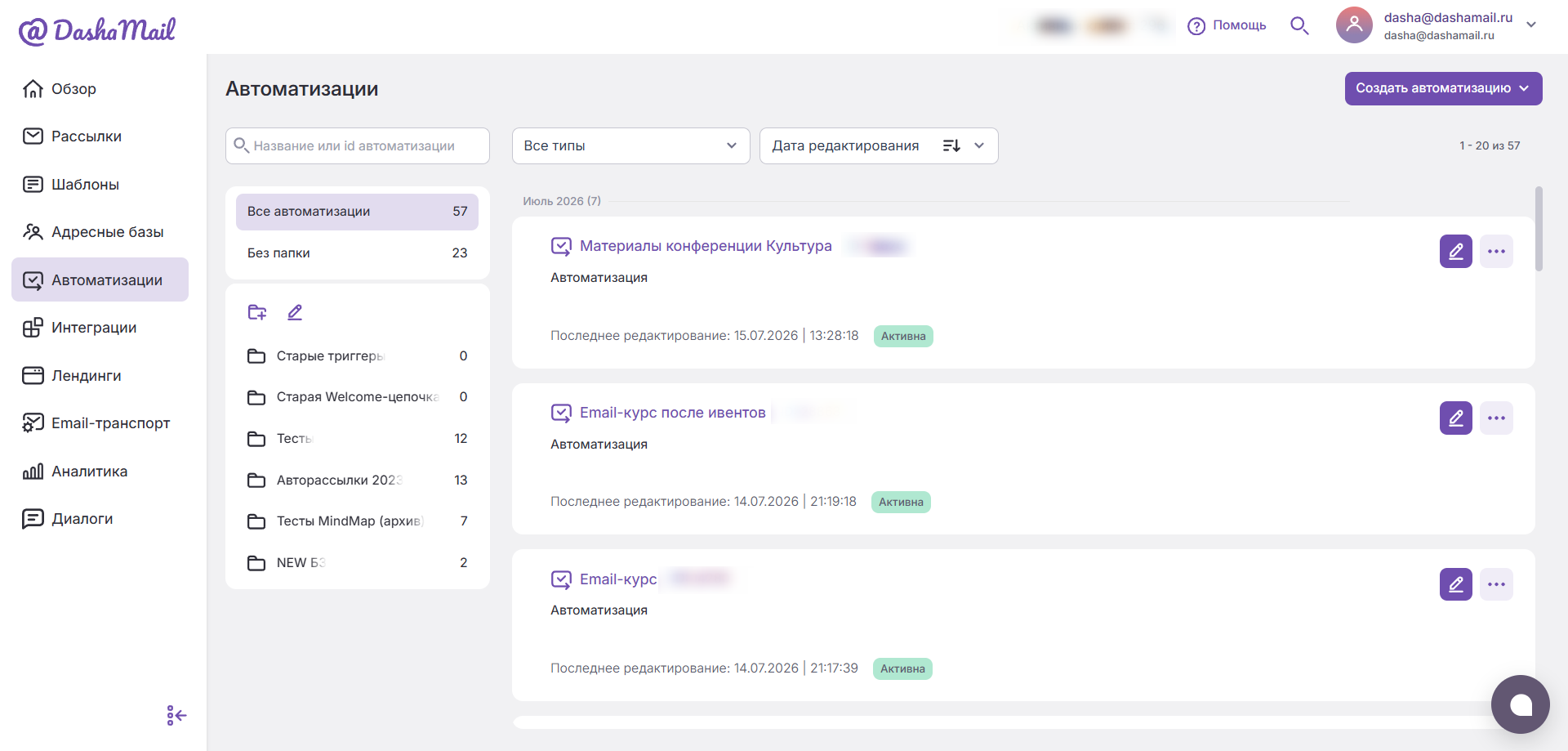Click folder icon beside Старые триггеры
The width and height of the screenshot is (1568, 751).
tap(256, 356)
